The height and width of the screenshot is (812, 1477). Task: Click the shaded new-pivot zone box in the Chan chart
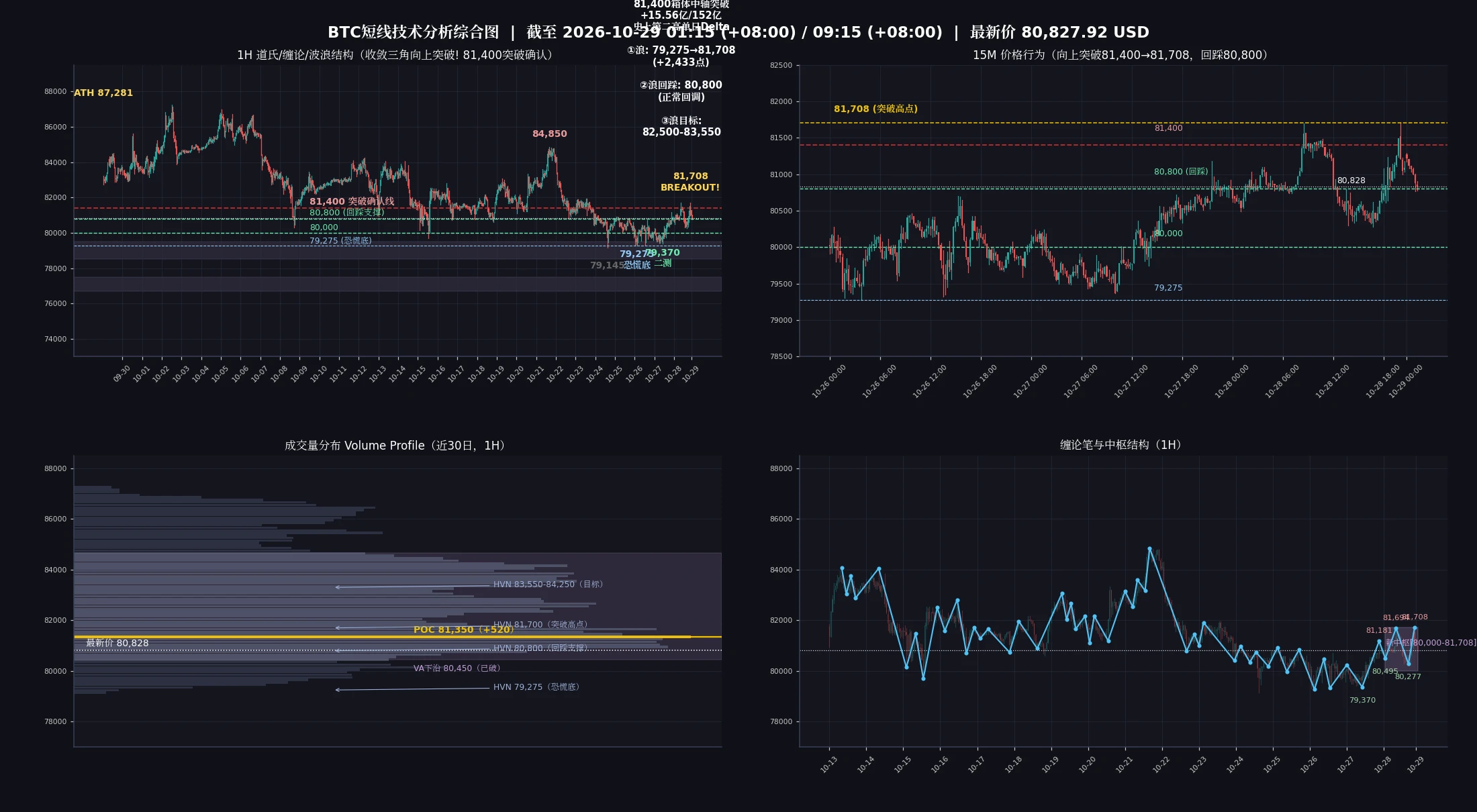coord(1400,649)
